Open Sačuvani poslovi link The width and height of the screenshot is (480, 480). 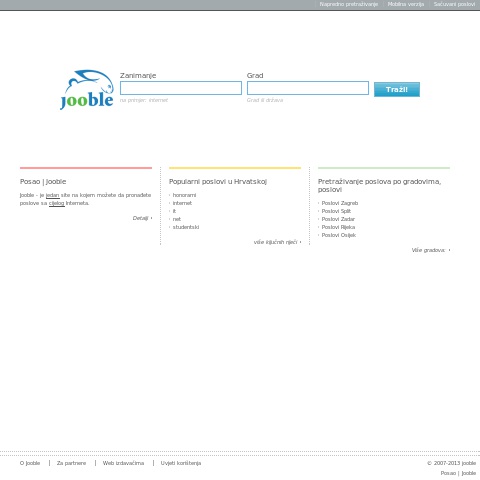pyautogui.click(x=454, y=4)
